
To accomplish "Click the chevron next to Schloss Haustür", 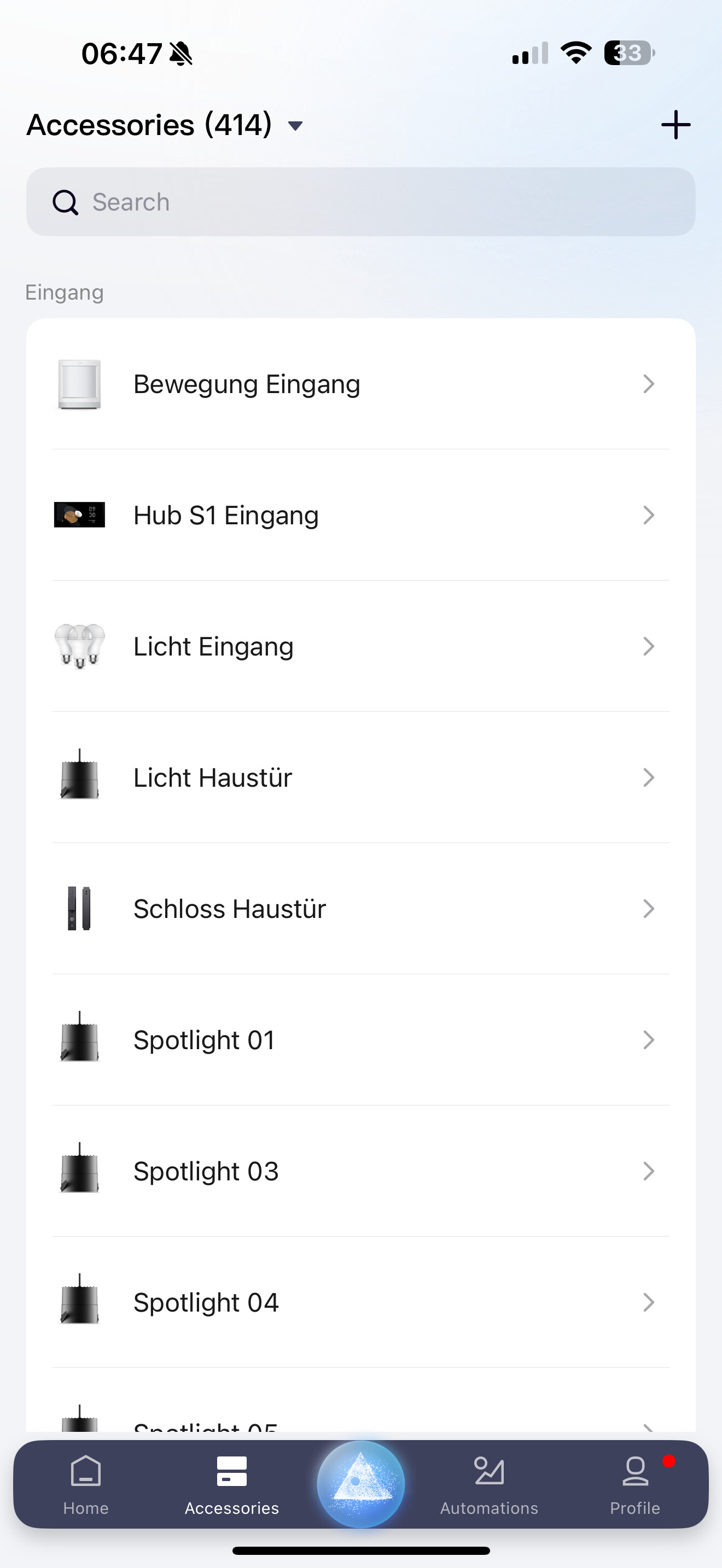I will click(648, 908).
